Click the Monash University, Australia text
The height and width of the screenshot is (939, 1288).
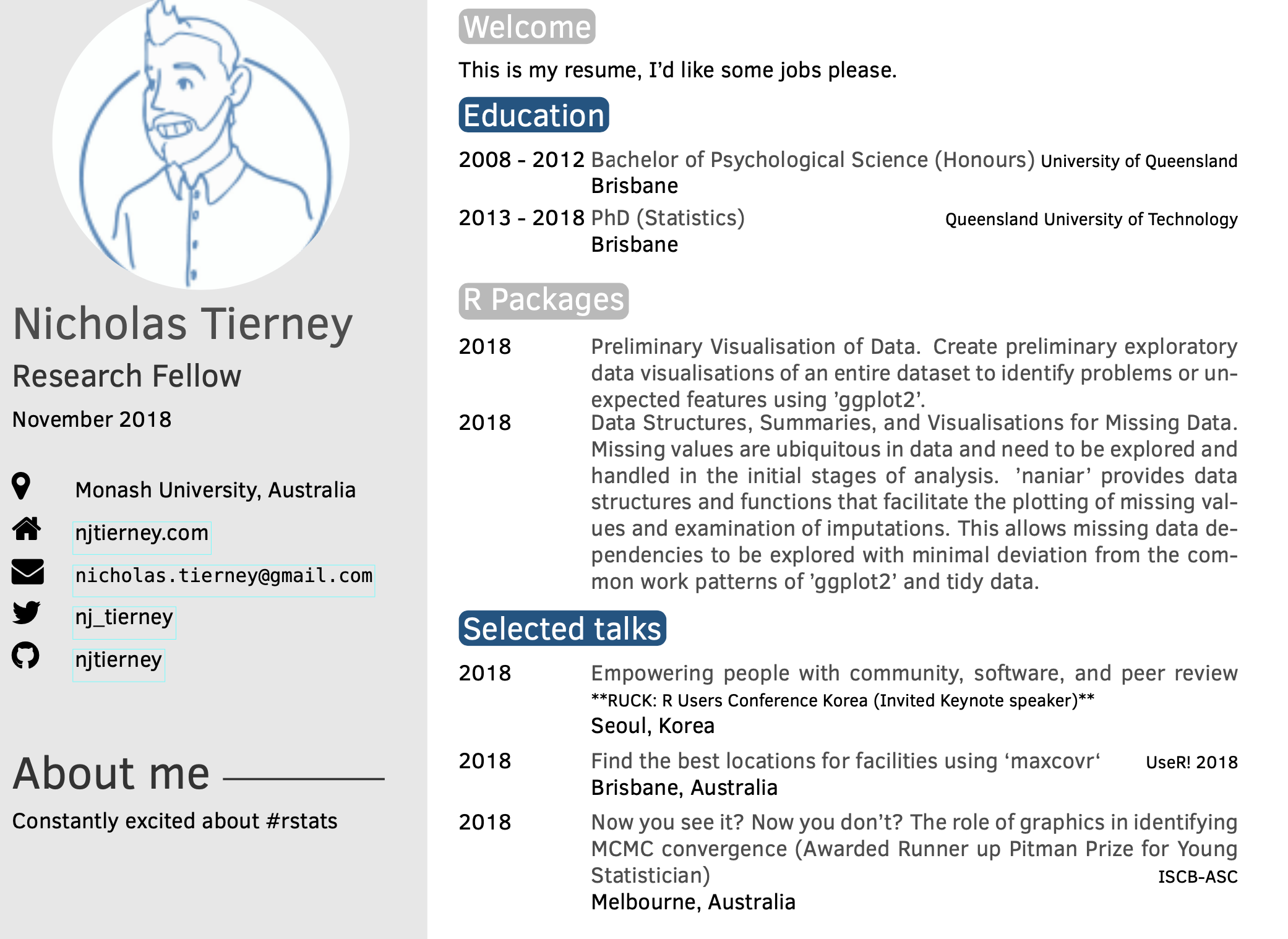click(215, 490)
